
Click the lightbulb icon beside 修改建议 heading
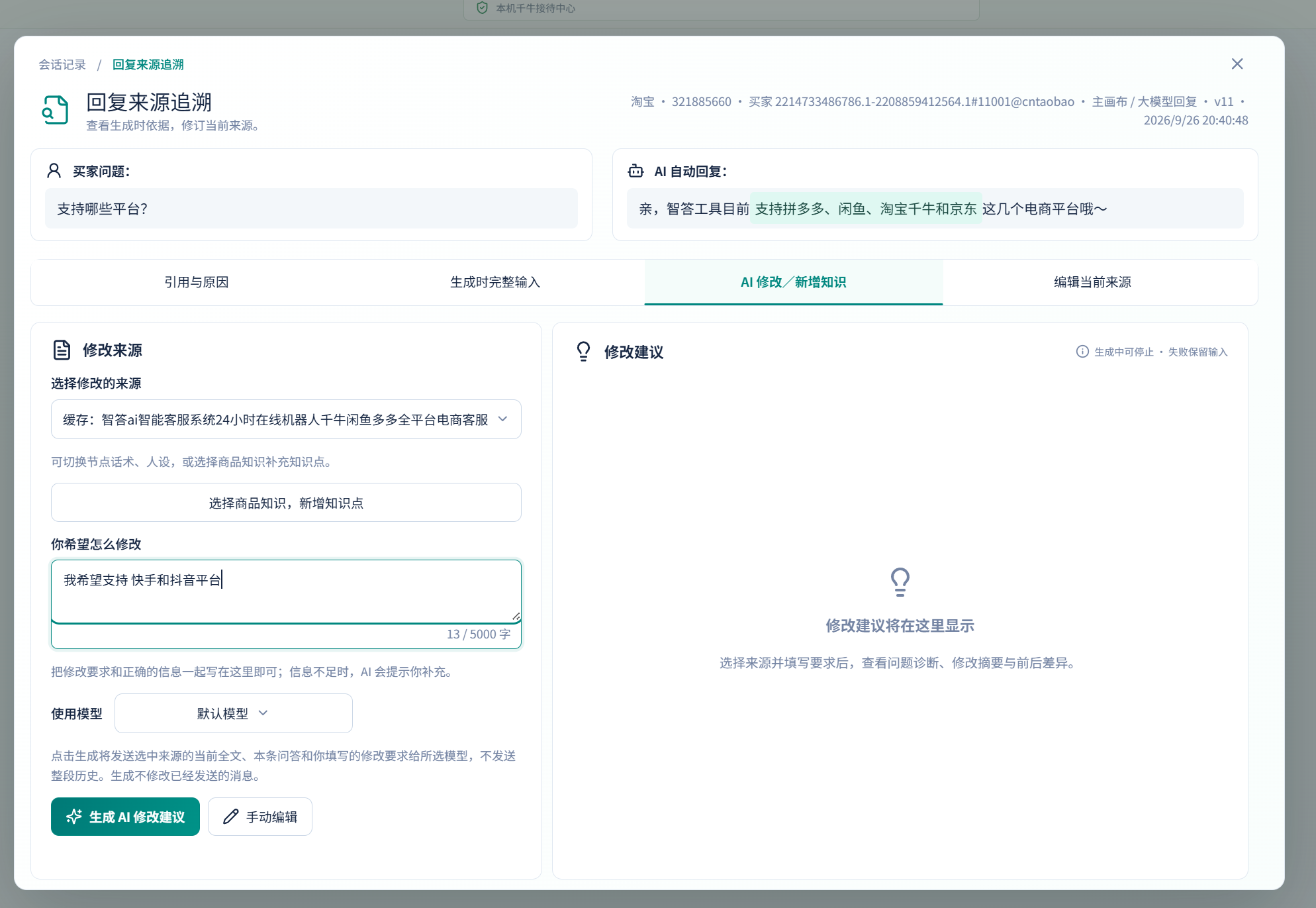[x=583, y=351]
